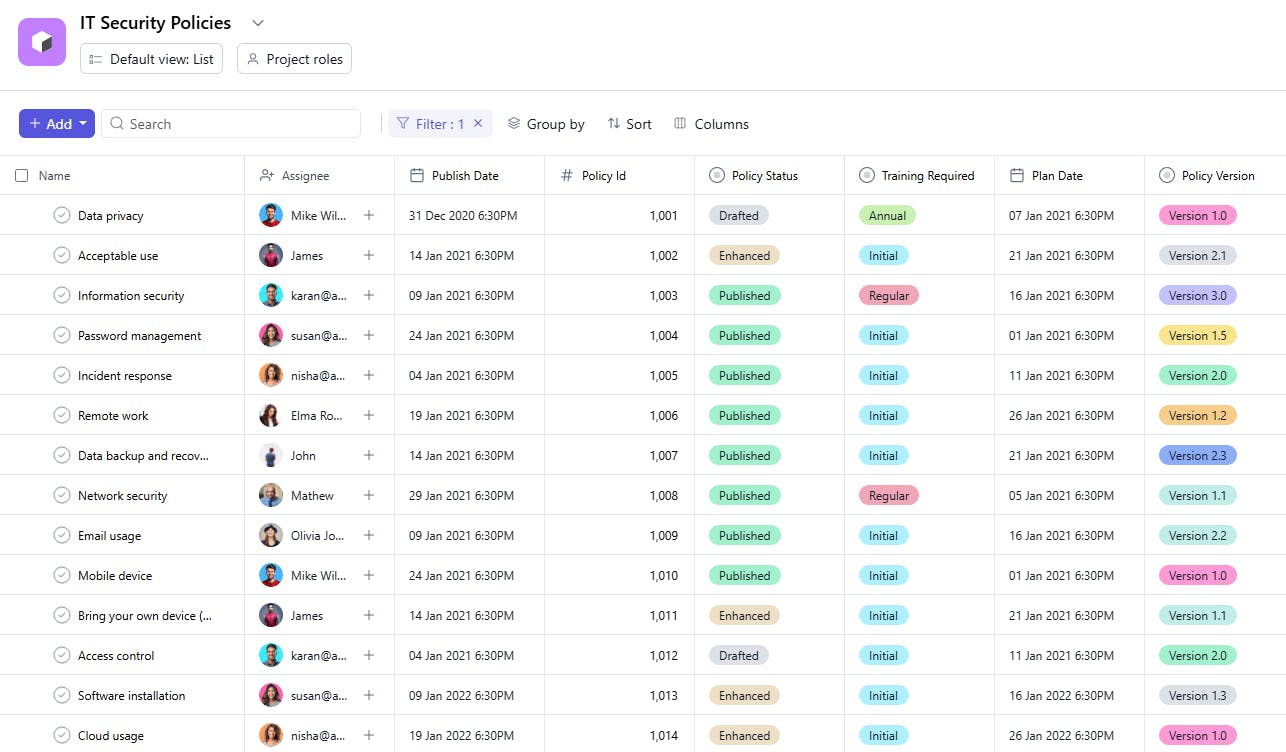
Task: Click karan avatar in Access control row
Action: click(x=271, y=655)
